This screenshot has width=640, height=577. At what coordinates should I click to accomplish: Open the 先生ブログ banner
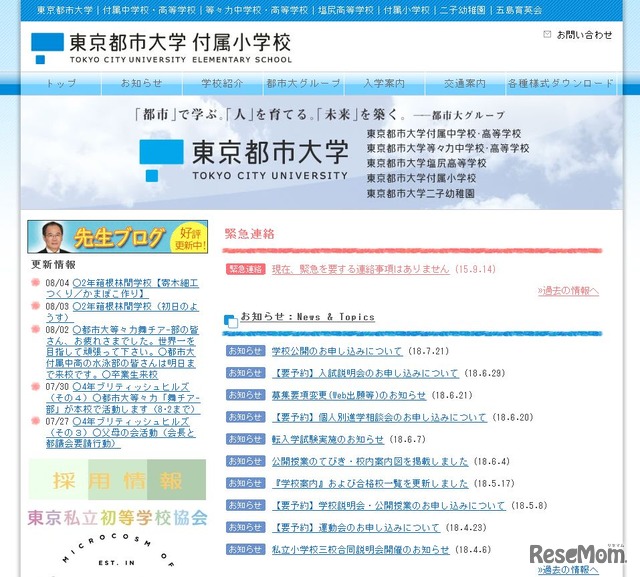111,237
